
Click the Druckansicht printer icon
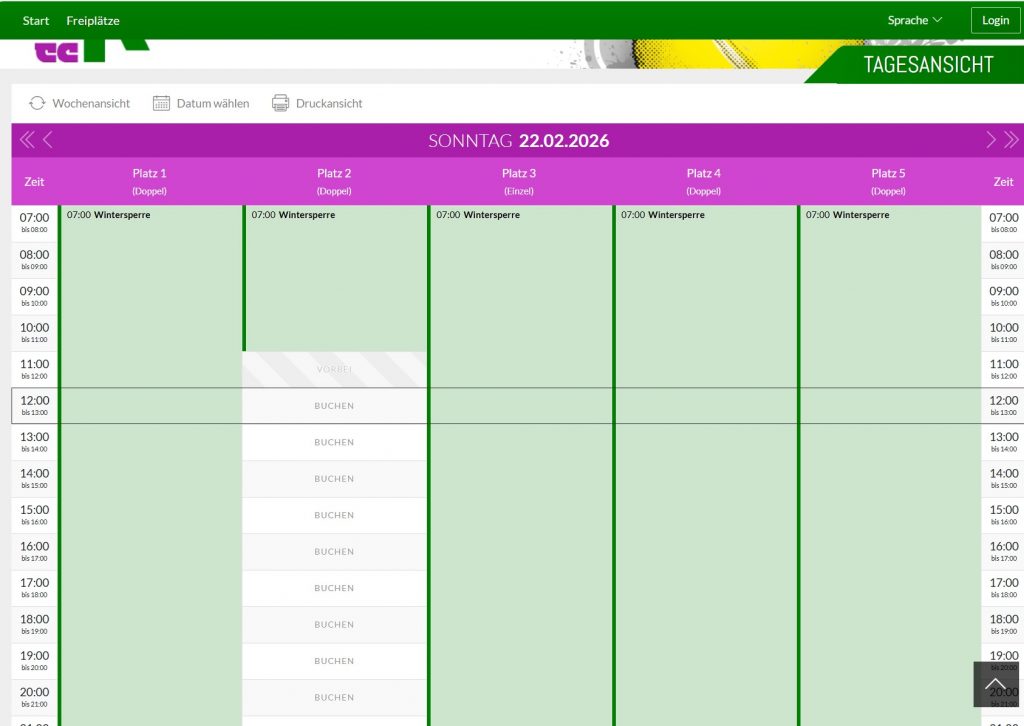(x=281, y=103)
